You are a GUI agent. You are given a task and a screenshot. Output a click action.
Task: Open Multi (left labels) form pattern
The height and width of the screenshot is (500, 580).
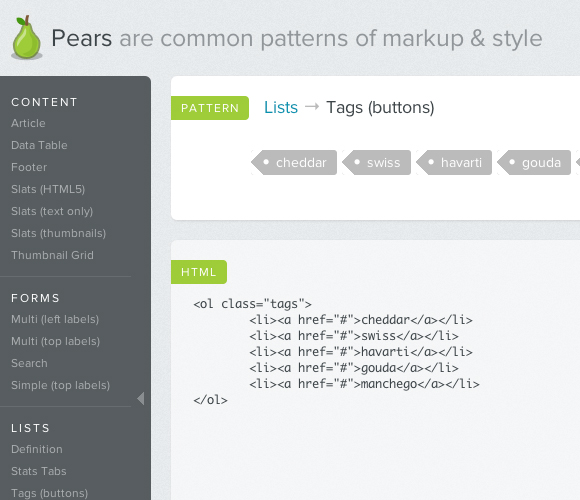point(55,319)
